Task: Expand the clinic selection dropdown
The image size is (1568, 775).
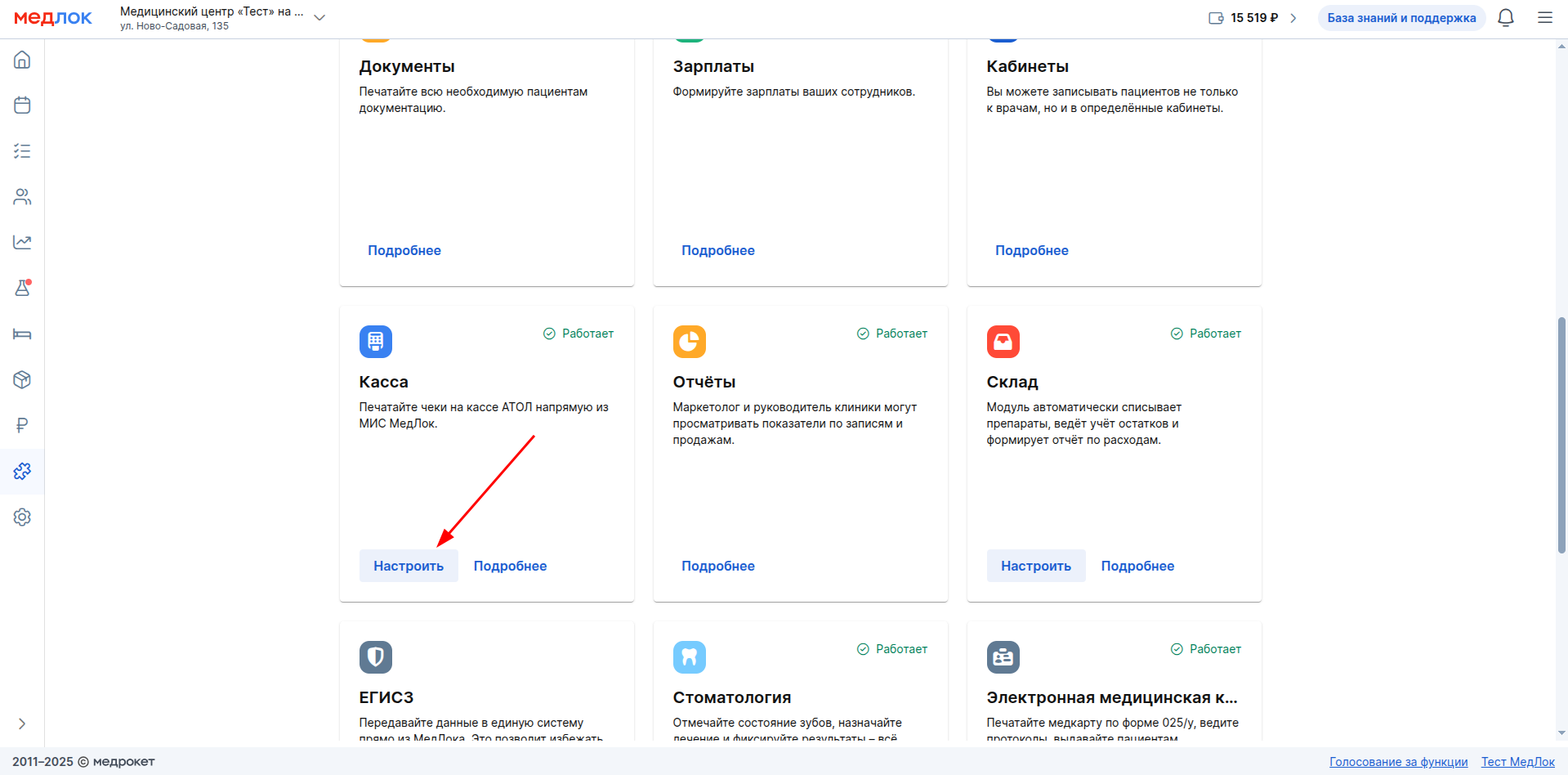Action: pos(319,18)
